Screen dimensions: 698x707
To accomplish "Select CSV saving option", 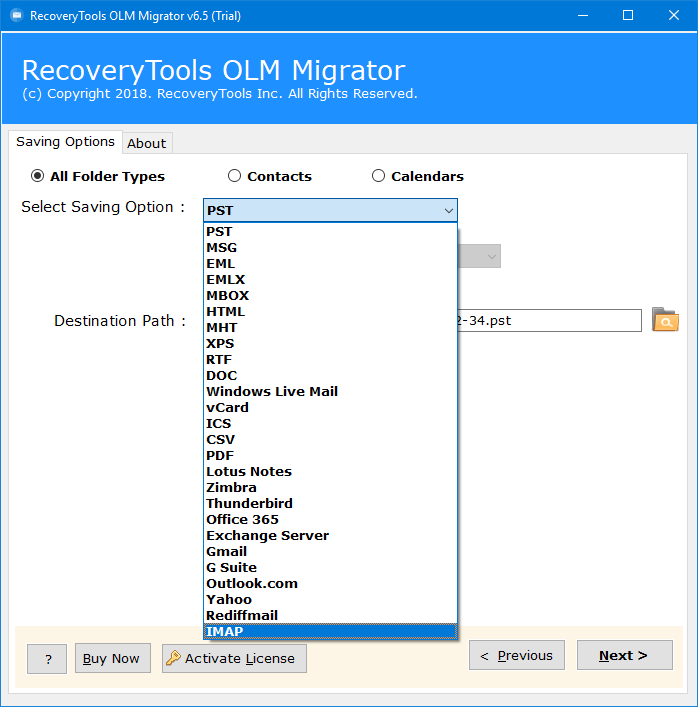I will coord(331,440).
